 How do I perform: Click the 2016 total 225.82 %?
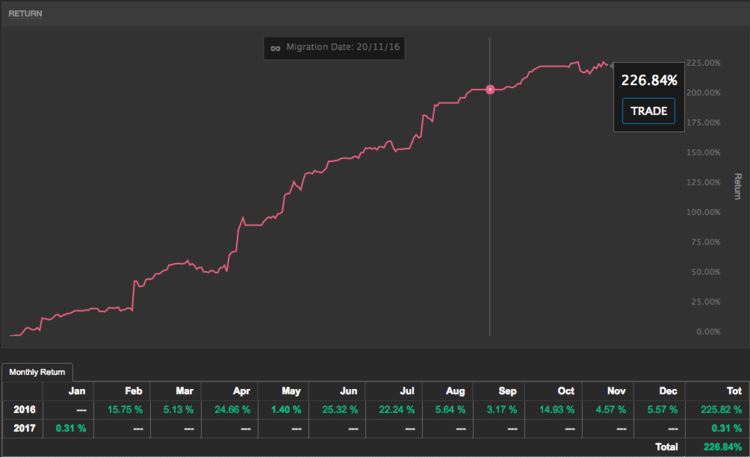(721, 410)
